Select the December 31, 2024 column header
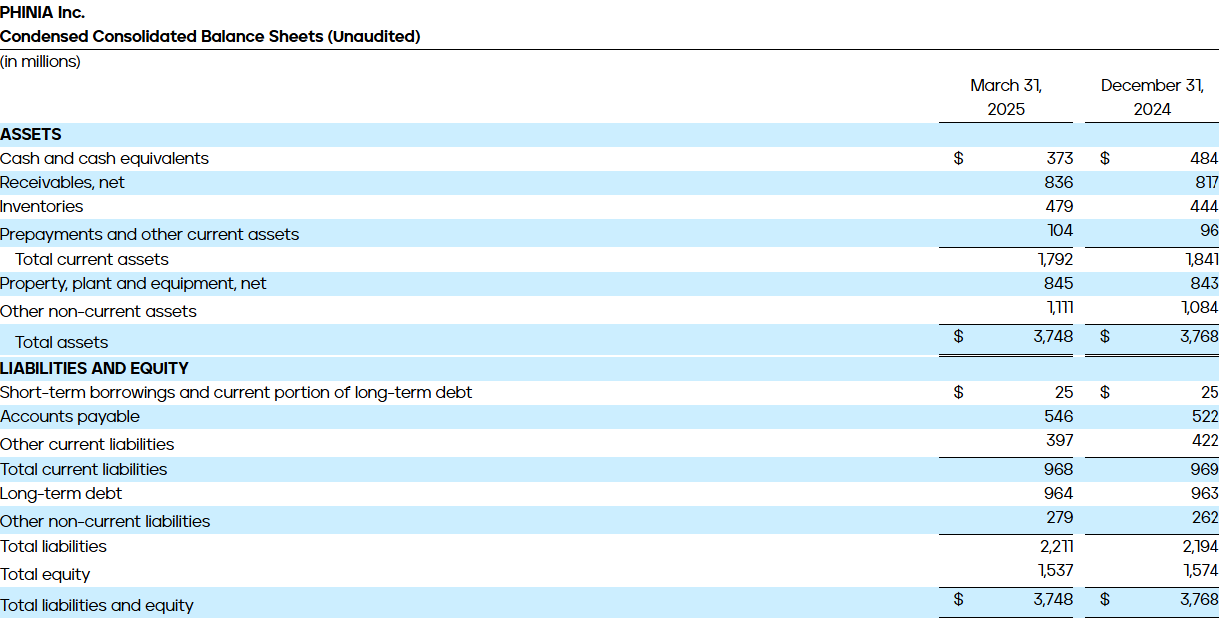 (x=1151, y=95)
